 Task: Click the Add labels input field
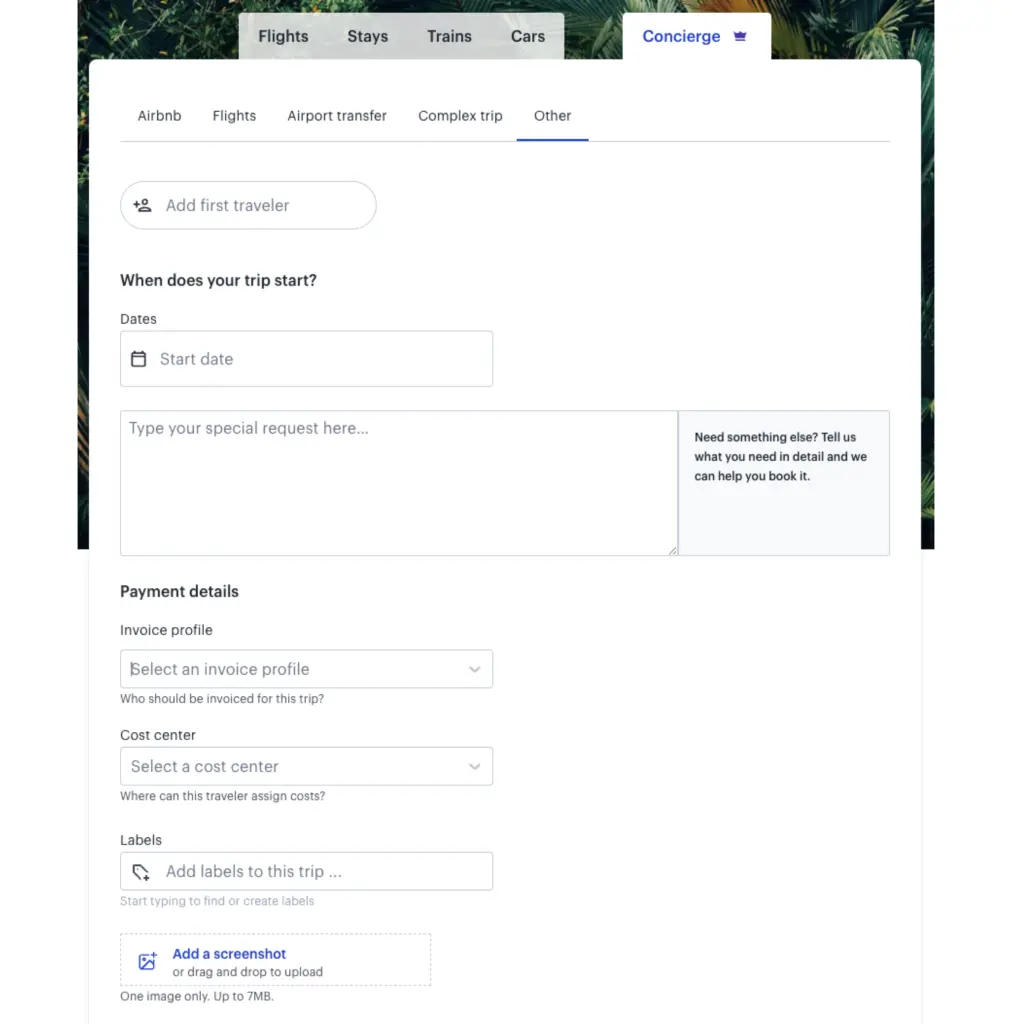(320, 872)
